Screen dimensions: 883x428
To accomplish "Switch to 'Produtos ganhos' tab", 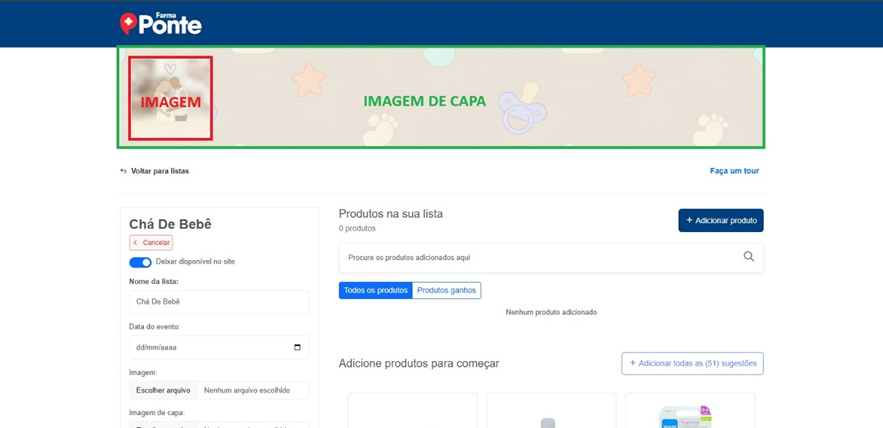I will (446, 290).
